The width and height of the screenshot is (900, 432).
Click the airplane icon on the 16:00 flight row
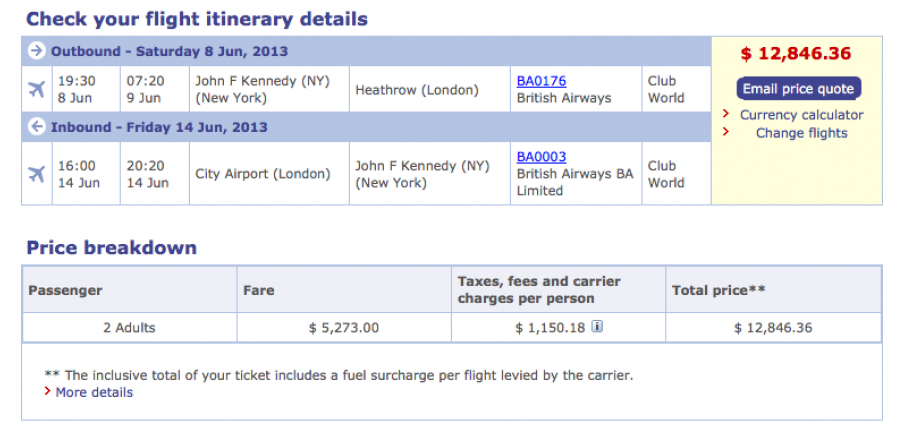click(x=37, y=174)
